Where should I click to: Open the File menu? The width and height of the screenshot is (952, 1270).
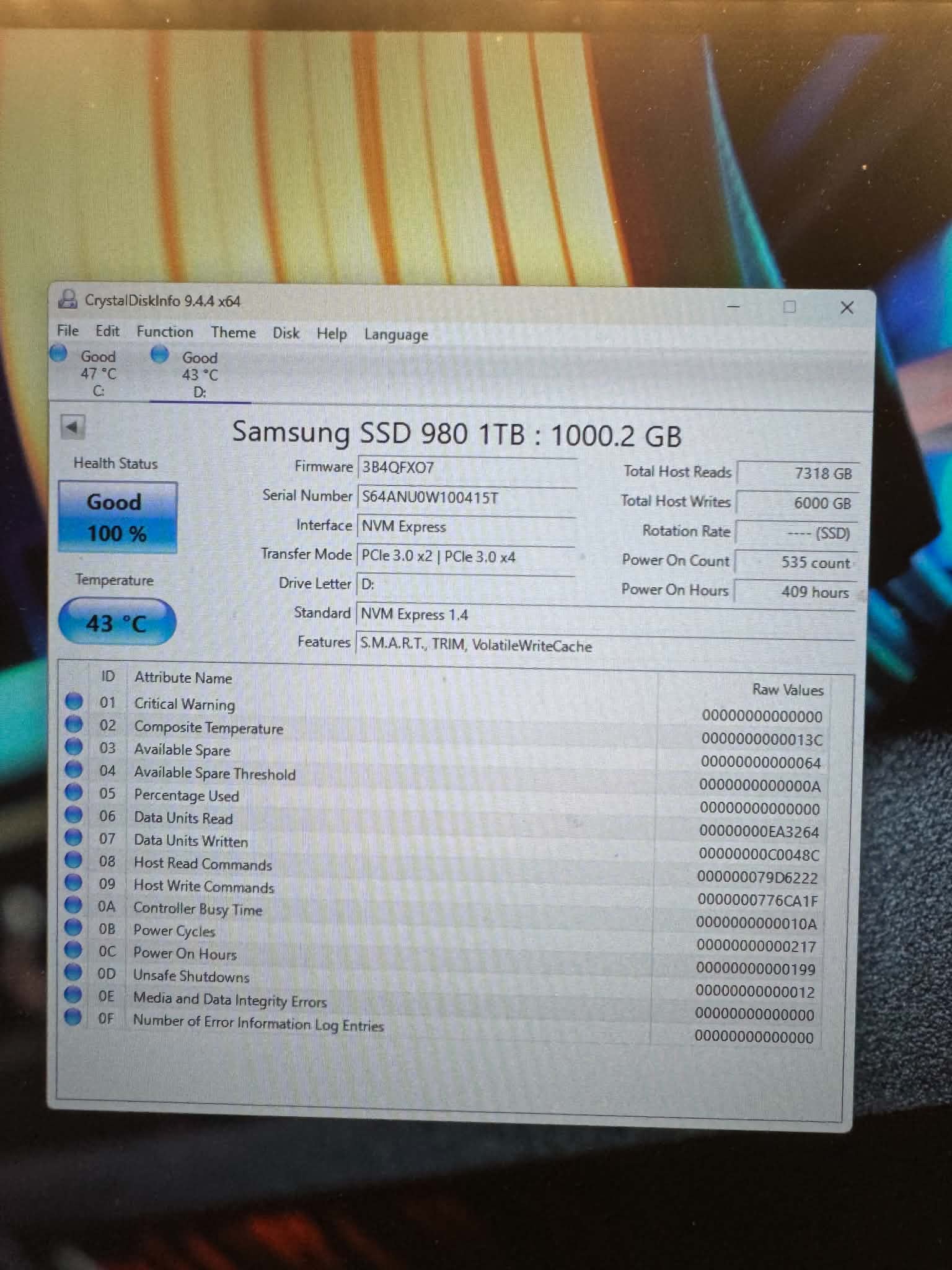(x=68, y=331)
